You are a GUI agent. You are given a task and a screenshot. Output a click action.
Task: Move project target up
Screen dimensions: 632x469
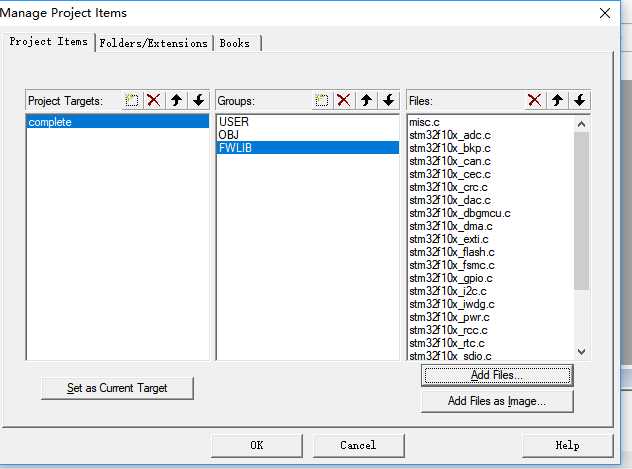(x=176, y=100)
